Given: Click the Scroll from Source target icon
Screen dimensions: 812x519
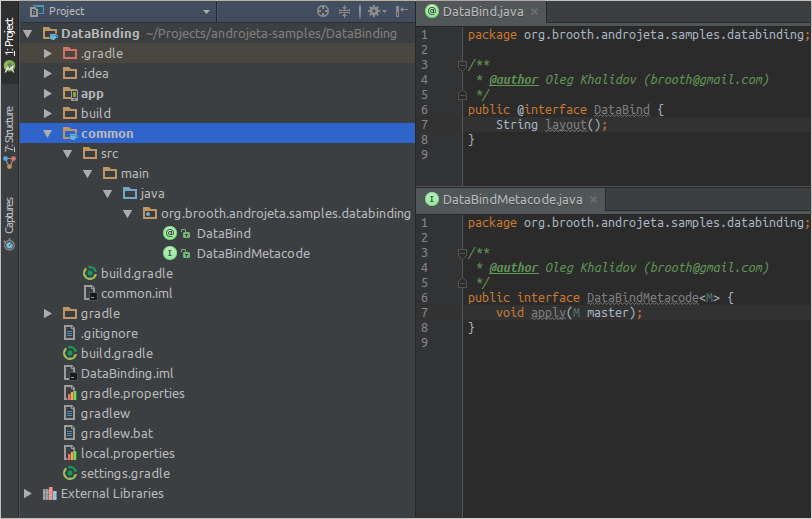Looking at the screenshot, I should pyautogui.click(x=323, y=11).
